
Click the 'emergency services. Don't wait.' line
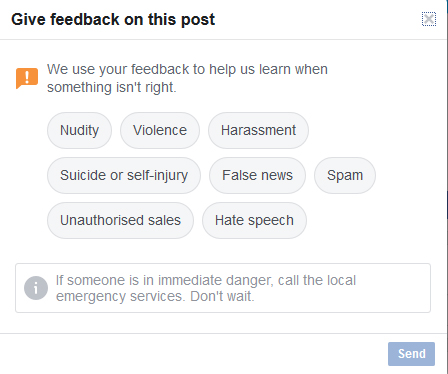[155, 296]
